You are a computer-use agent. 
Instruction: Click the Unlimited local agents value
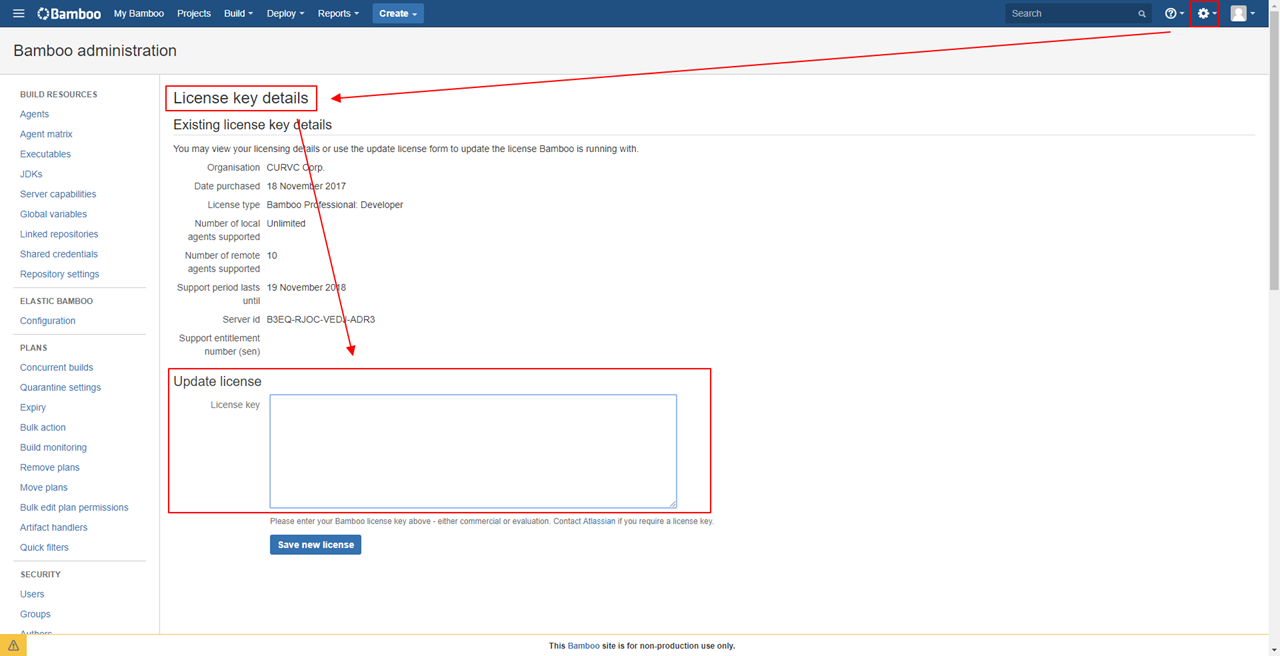tap(286, 224)
